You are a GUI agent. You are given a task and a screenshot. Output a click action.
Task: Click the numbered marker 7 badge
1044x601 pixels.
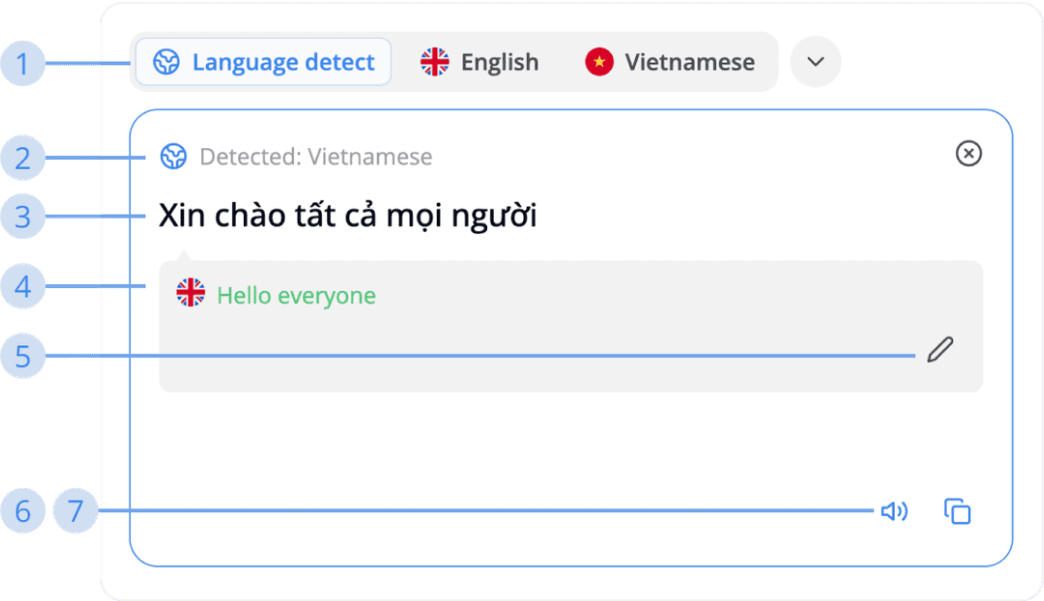[75, 511]
